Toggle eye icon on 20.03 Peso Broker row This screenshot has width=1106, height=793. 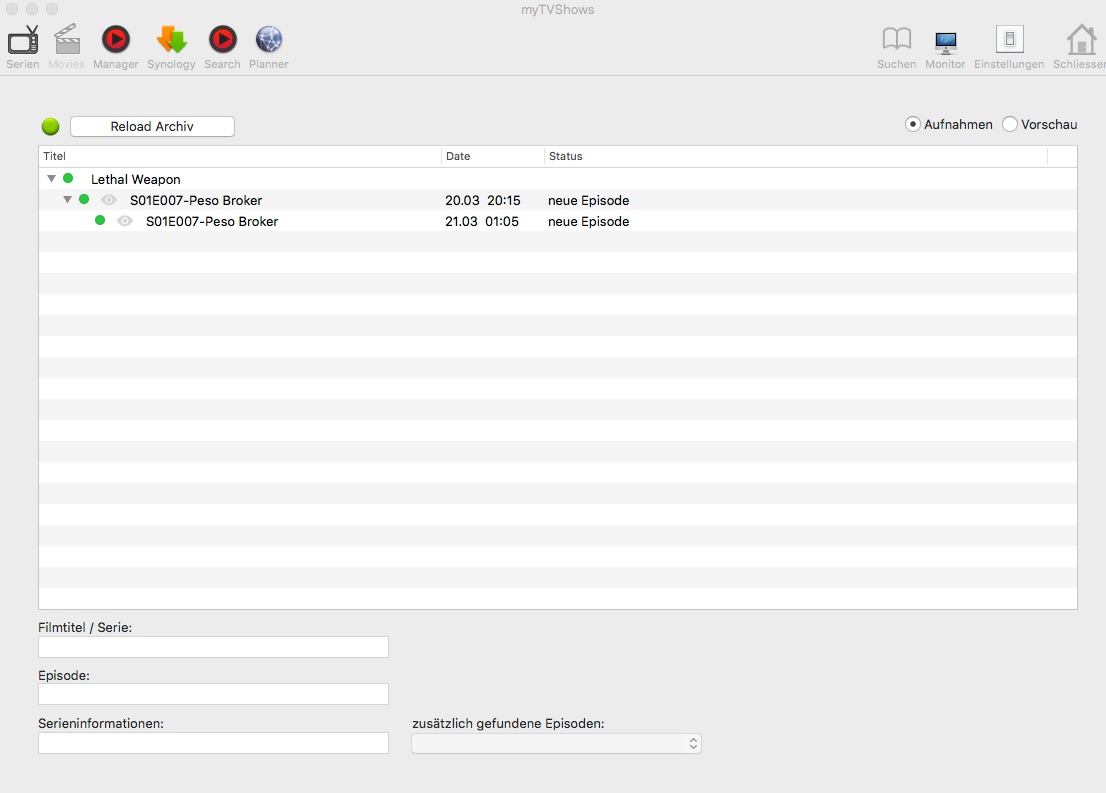(x=109, y=200)
